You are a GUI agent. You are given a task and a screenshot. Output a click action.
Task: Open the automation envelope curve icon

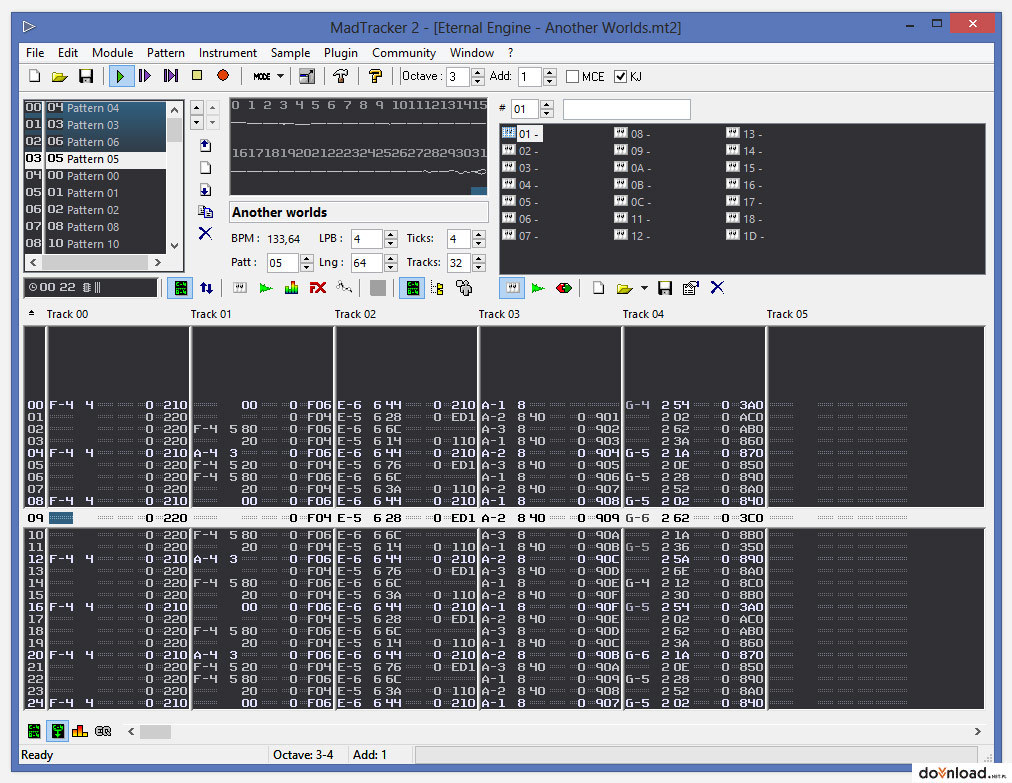click(344, 288)
